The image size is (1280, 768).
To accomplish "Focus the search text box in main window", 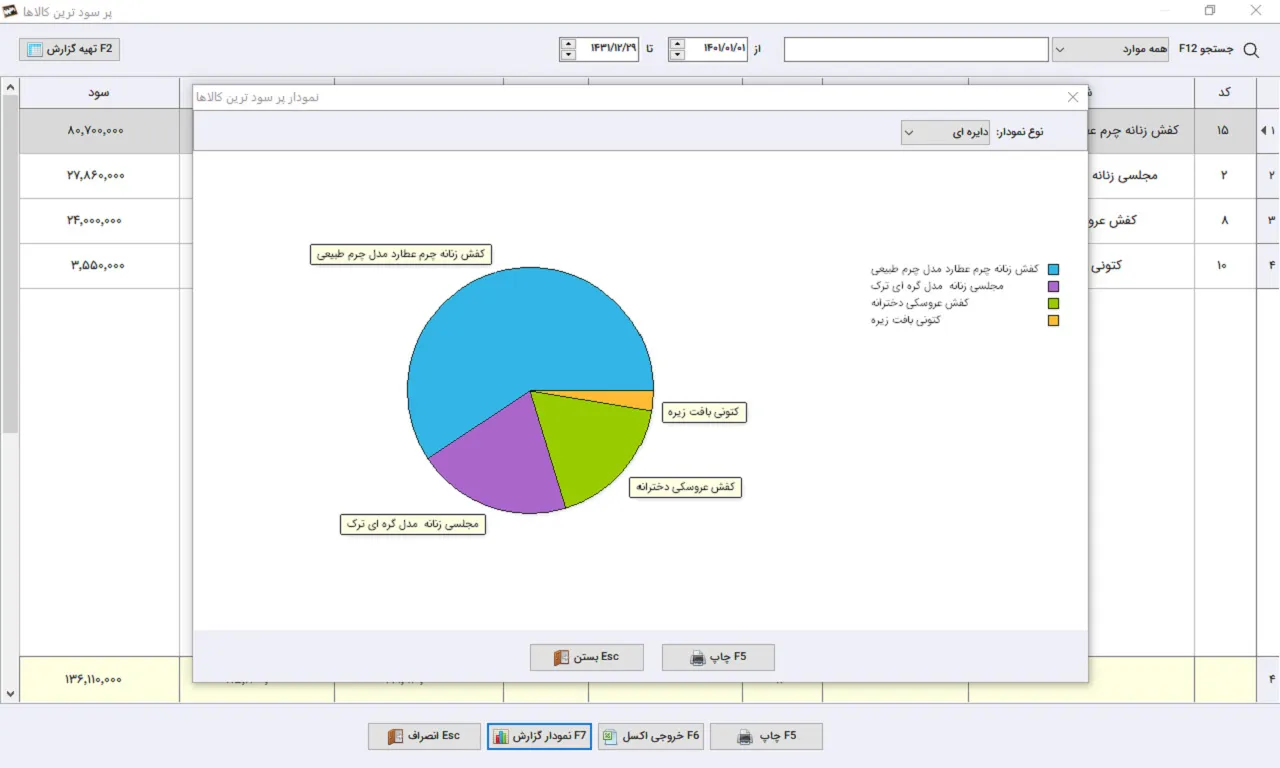I will 916,49.
